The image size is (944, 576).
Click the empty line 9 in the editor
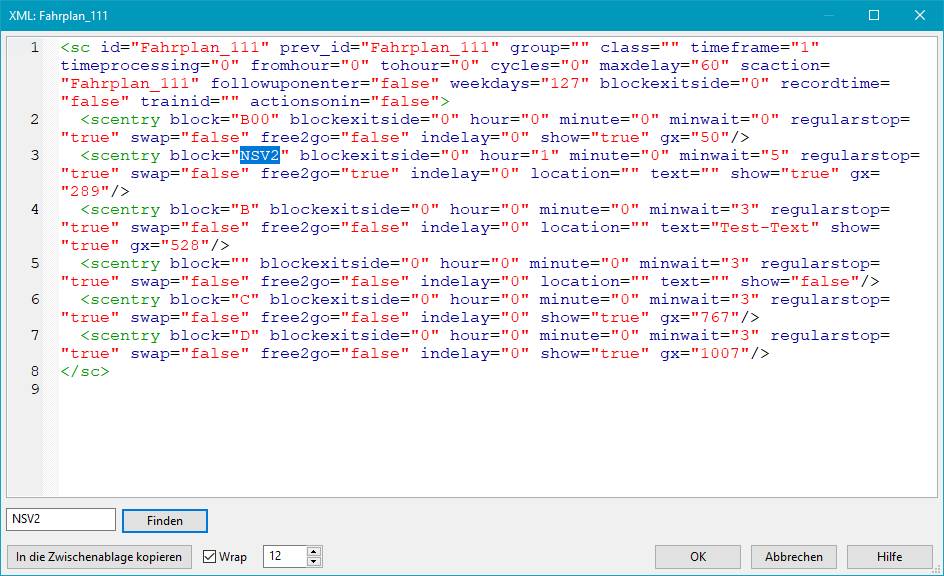(300, 390)
